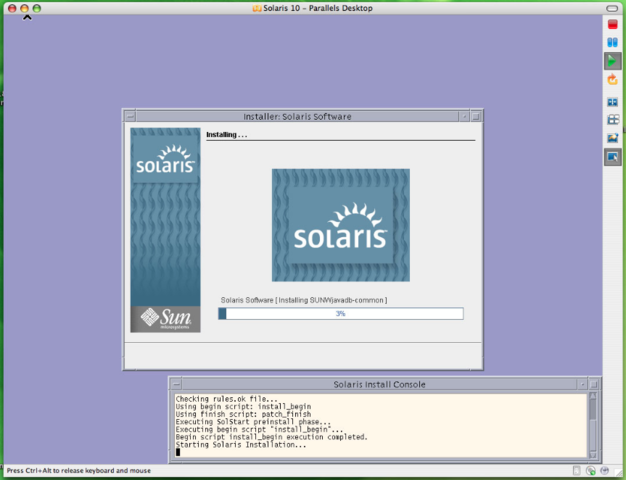Click "Begin script install_begin execution completed." line

(271, 437)
